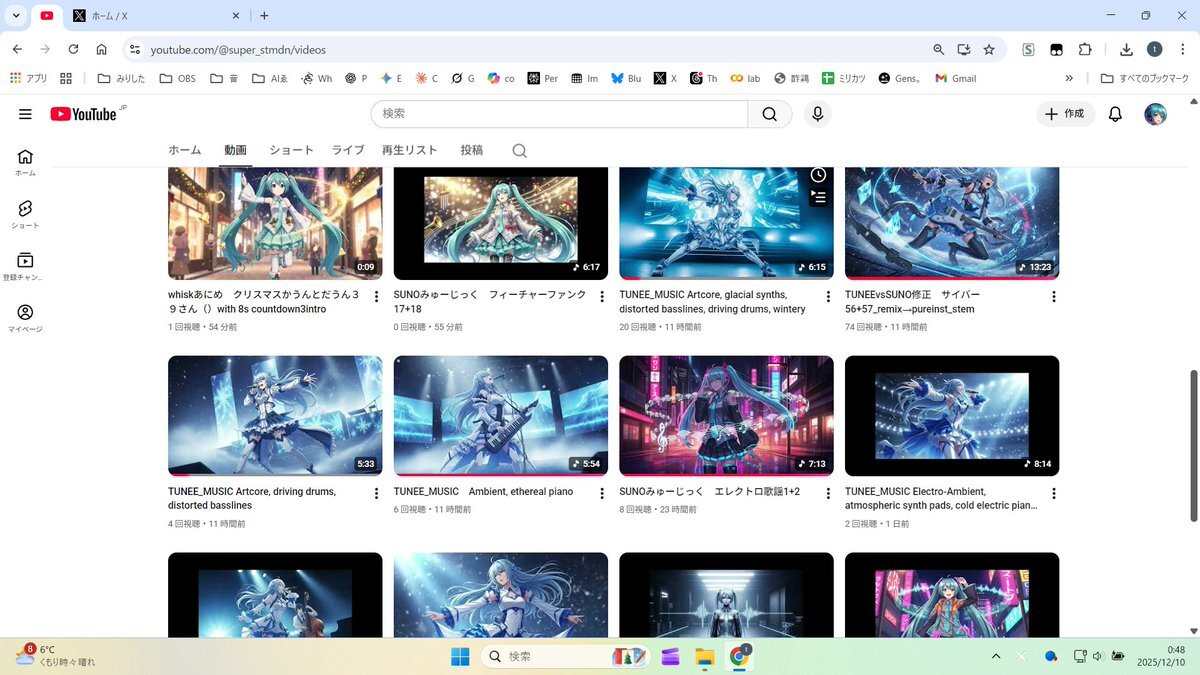
Task: Open subscriptions in the left sidebar
Action: (25, 265)
